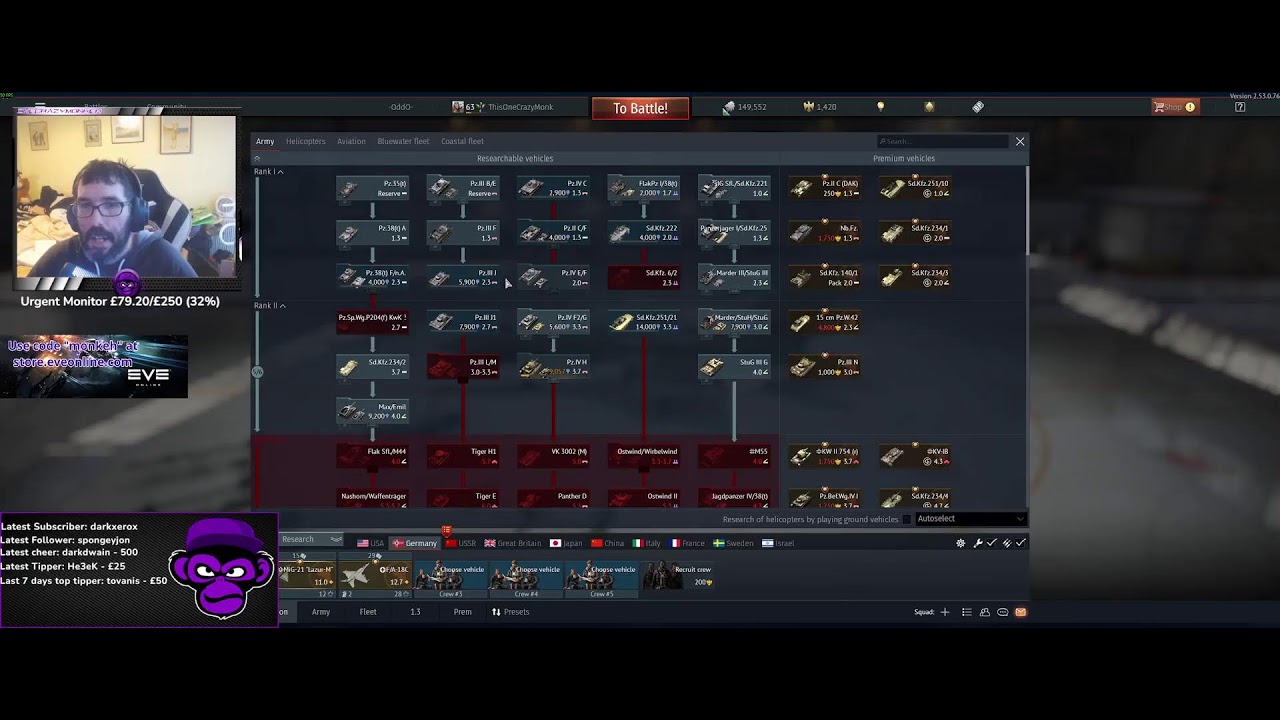Open the Presets menu
The height and width of the screenshot is (720, 1280).
[510, 612]
